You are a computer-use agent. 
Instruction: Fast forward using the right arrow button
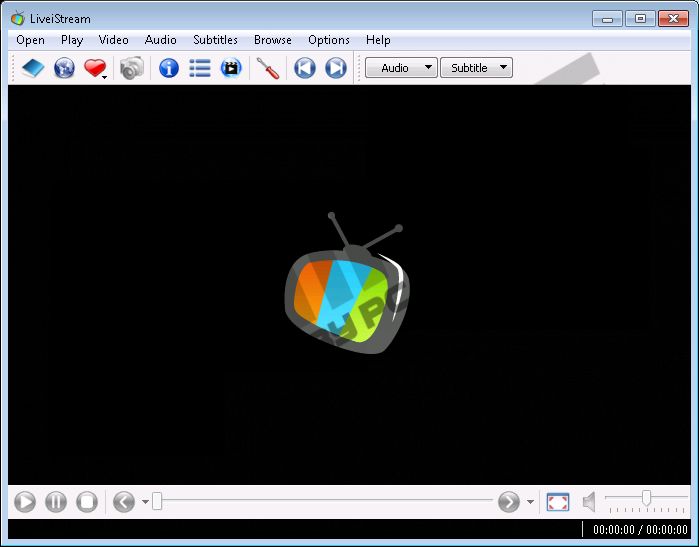[x=509, y=502]
